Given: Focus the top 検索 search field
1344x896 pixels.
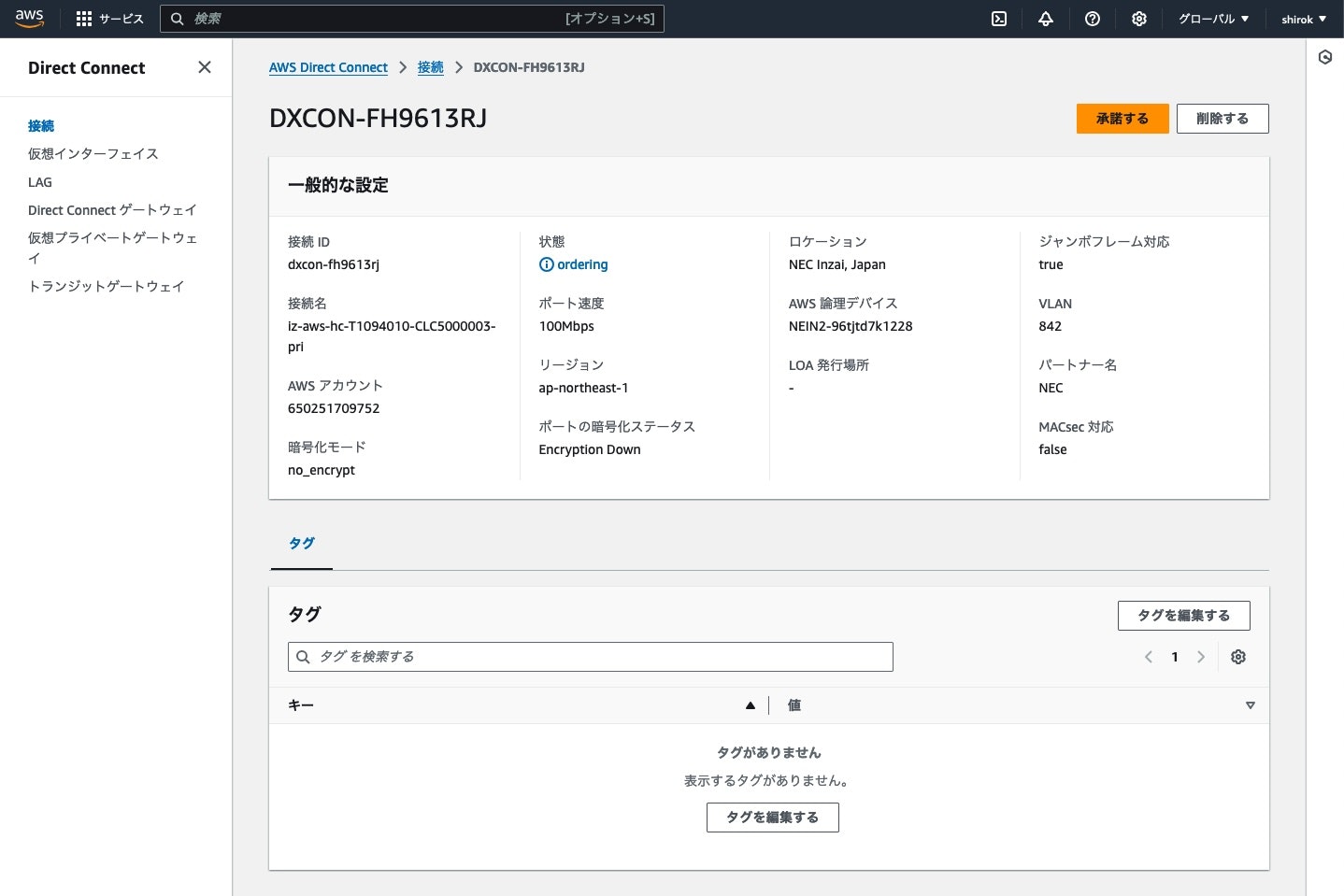Looking at the screenshot, I should pyautogui.click(x=412, y=19).
